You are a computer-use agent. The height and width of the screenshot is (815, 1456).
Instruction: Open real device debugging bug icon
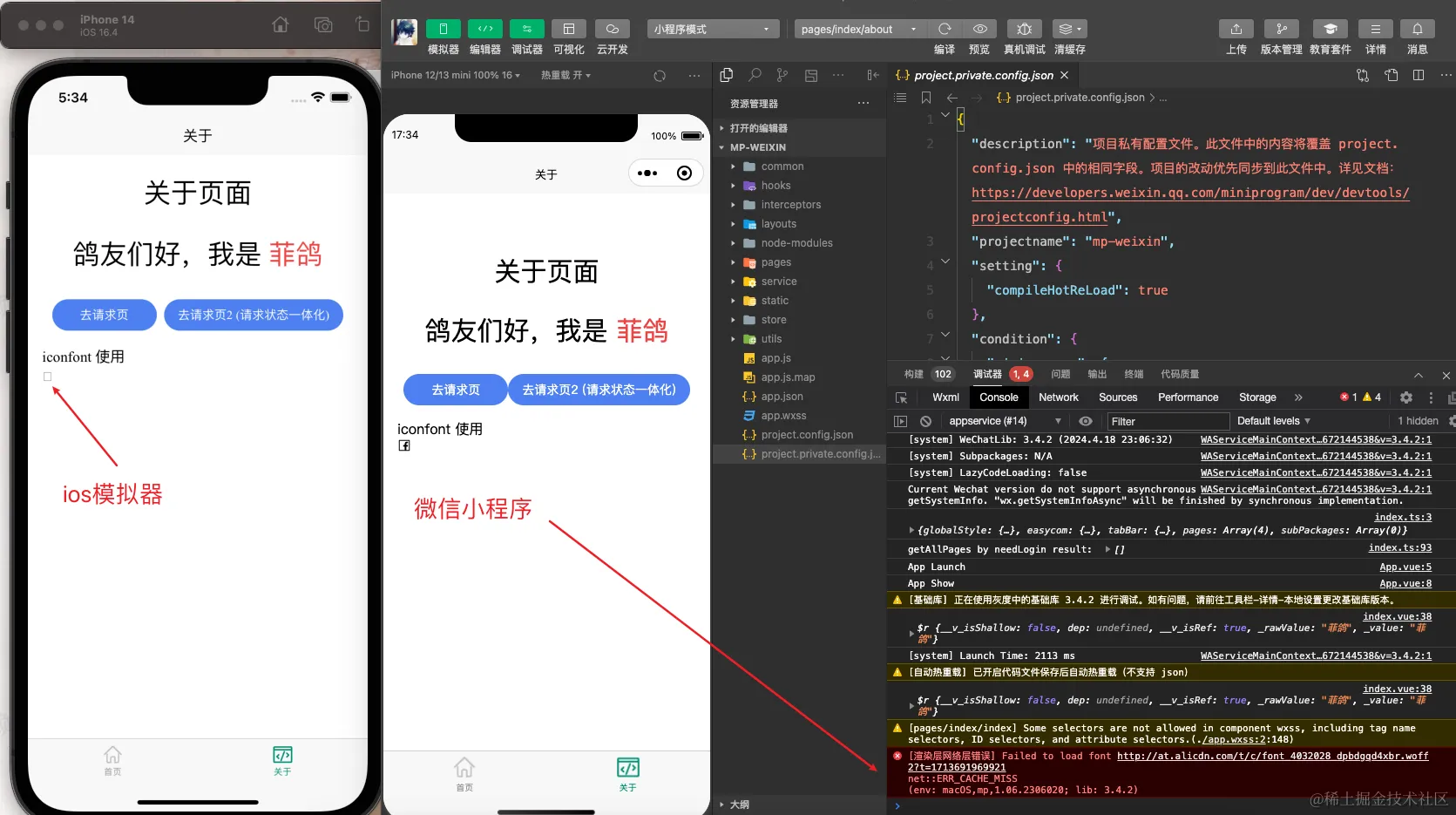click(1024, 29)
